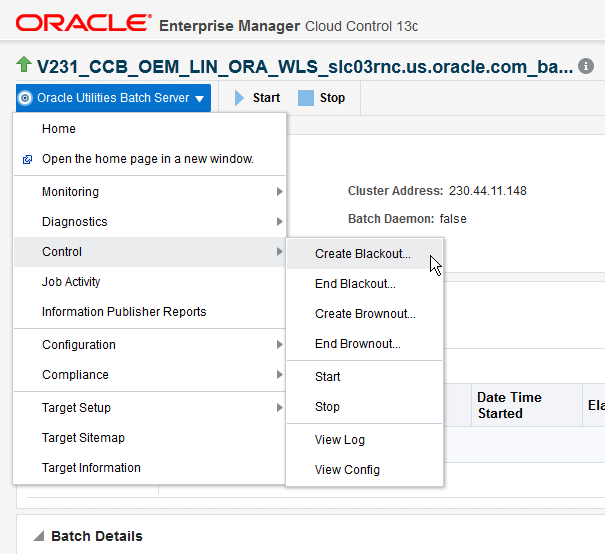Choose View Config in the Control submenu

[365, 470]
